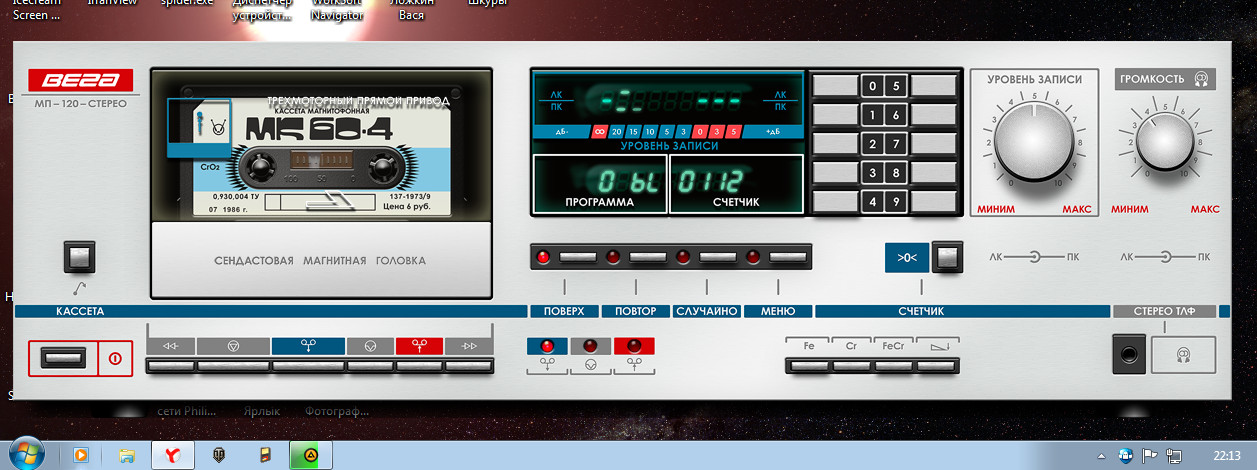
Task: Click the WorkSoft Navigator desktop icon label
Action: point(337,9)
